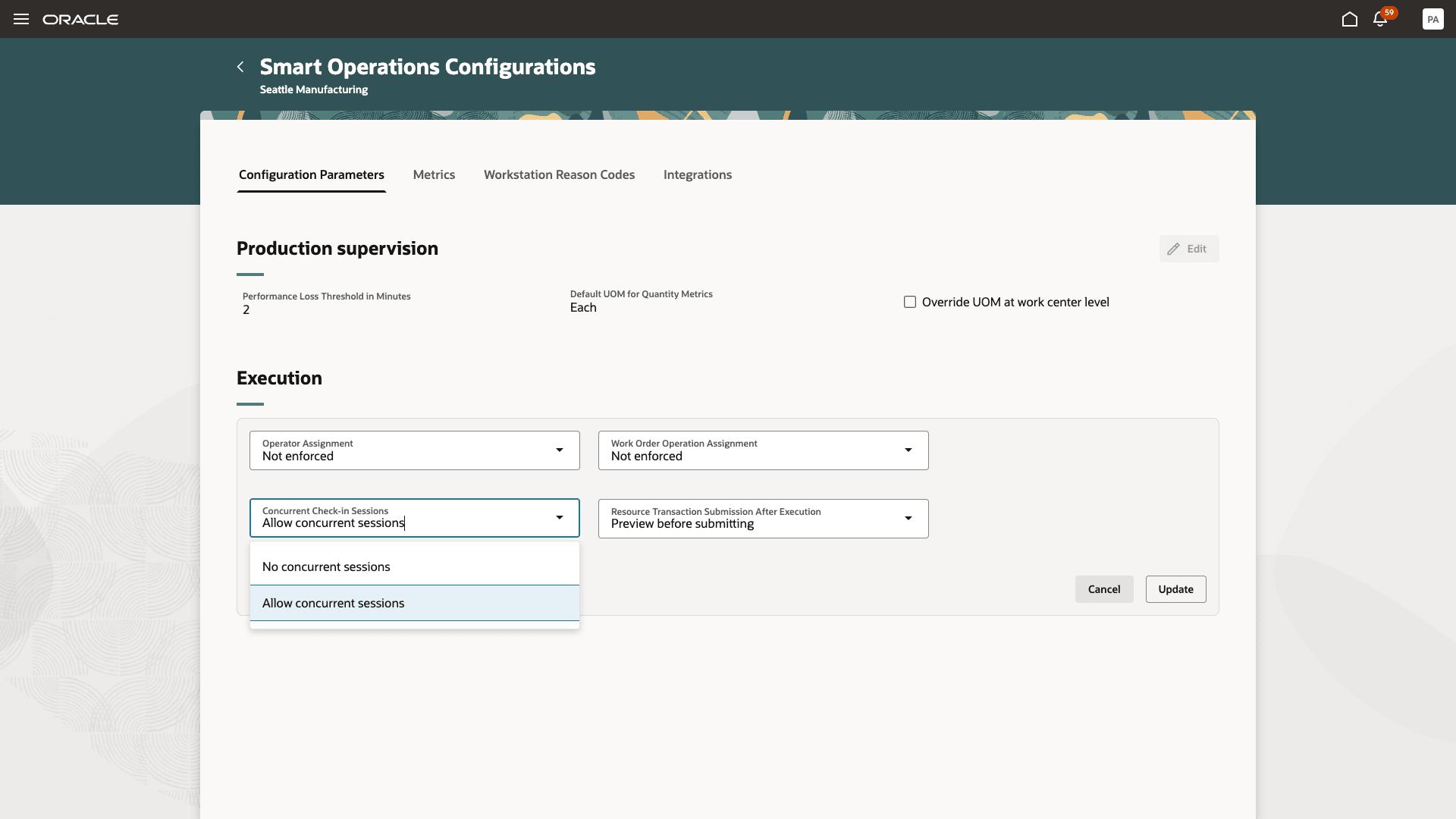Open the Workstation Reason Codes tab
Viewport: 1456px width, 819px height.
(x=559, y=174)
